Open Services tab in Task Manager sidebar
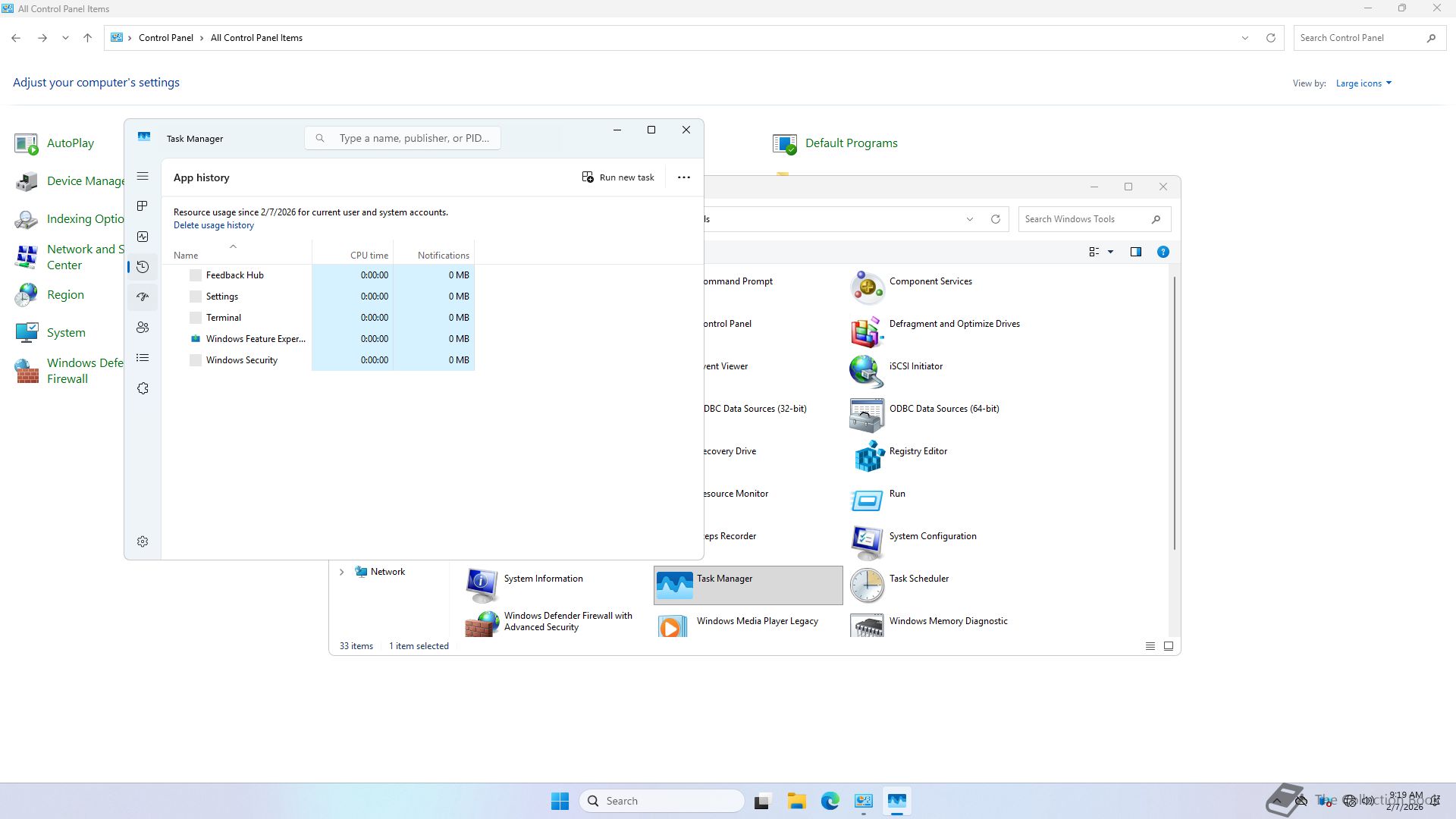Screen dimensions: 1456x819 [143, 388]
